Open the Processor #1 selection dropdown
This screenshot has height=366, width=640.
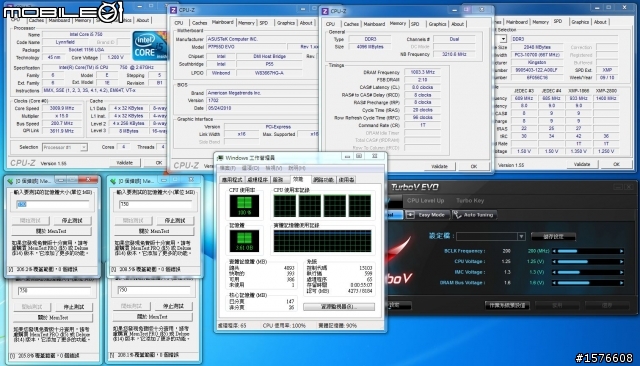click(x=83, y=147)
